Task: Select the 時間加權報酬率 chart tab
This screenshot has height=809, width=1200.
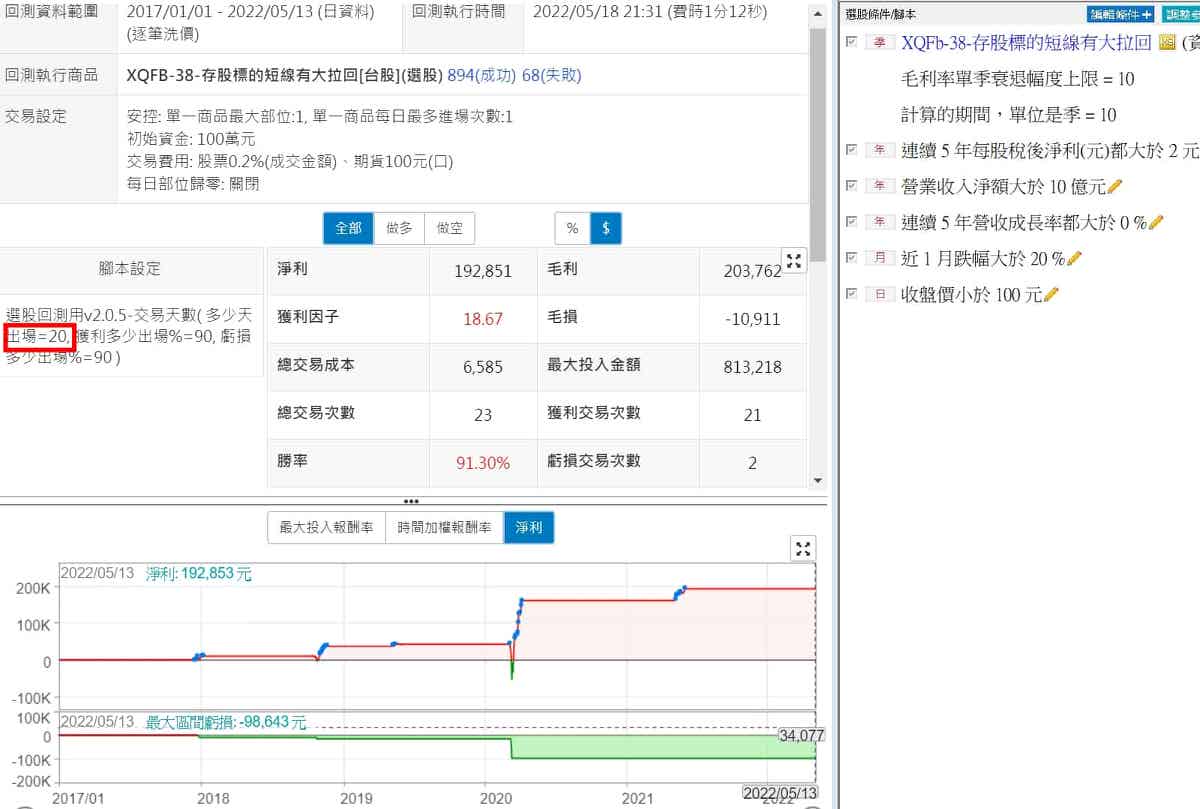Action: tap(444, 528)
